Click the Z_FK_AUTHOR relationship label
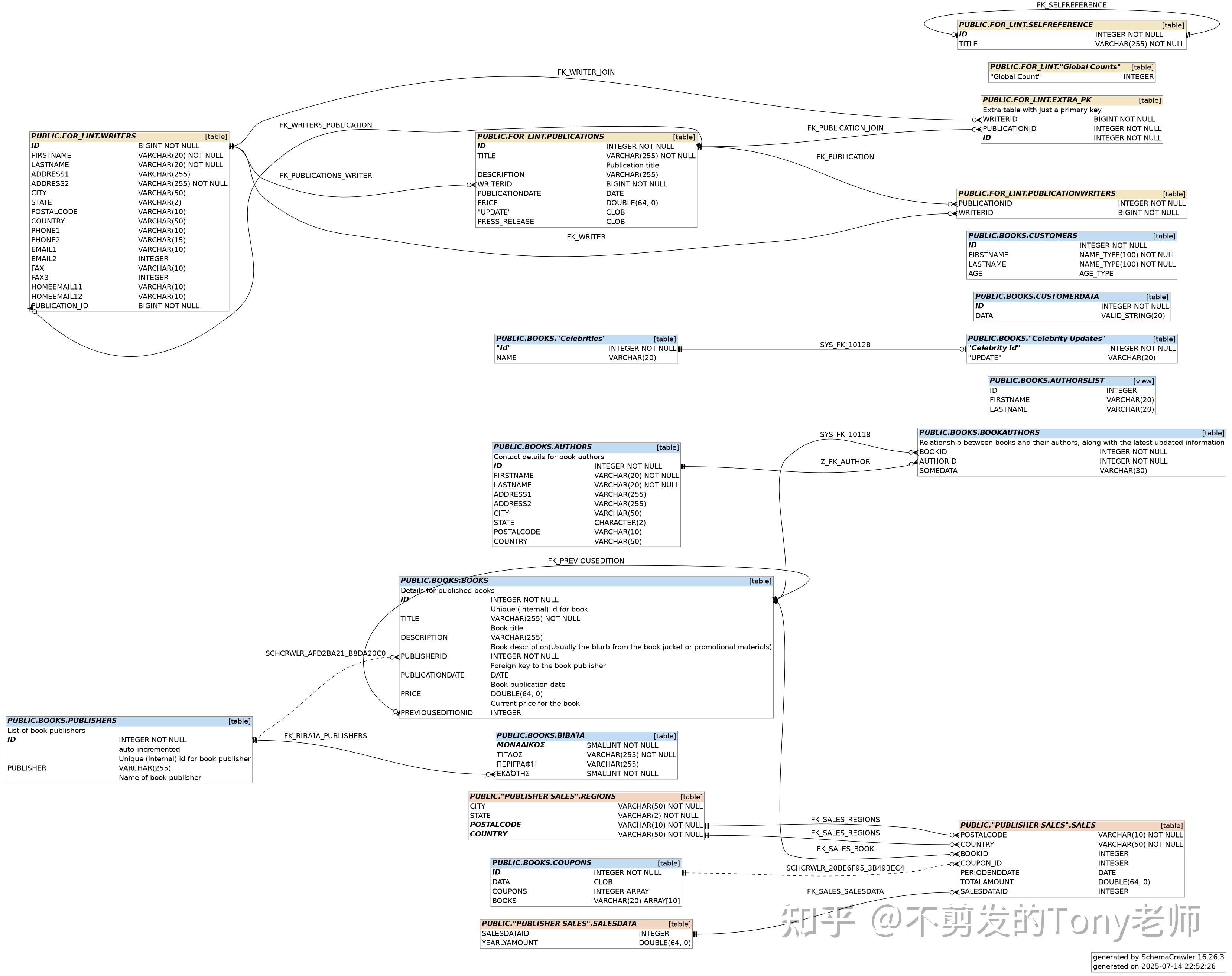 [845, 462]
